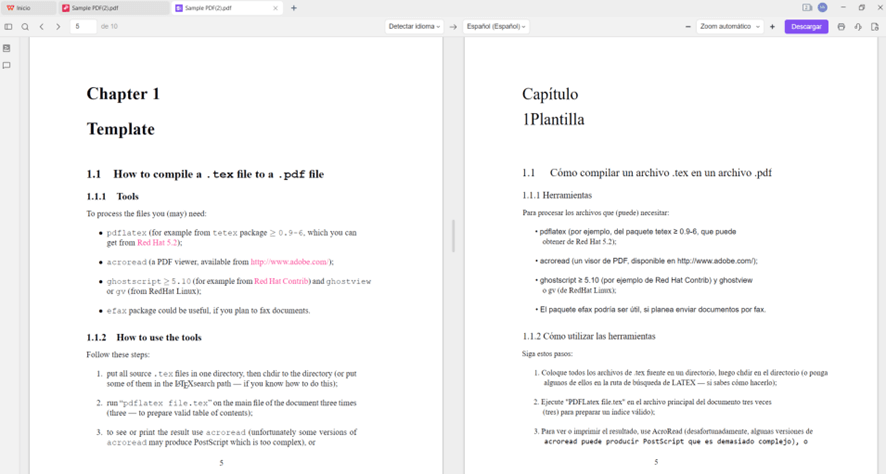Click 'Siga estos pasos:' text

[x=547, y=354]
